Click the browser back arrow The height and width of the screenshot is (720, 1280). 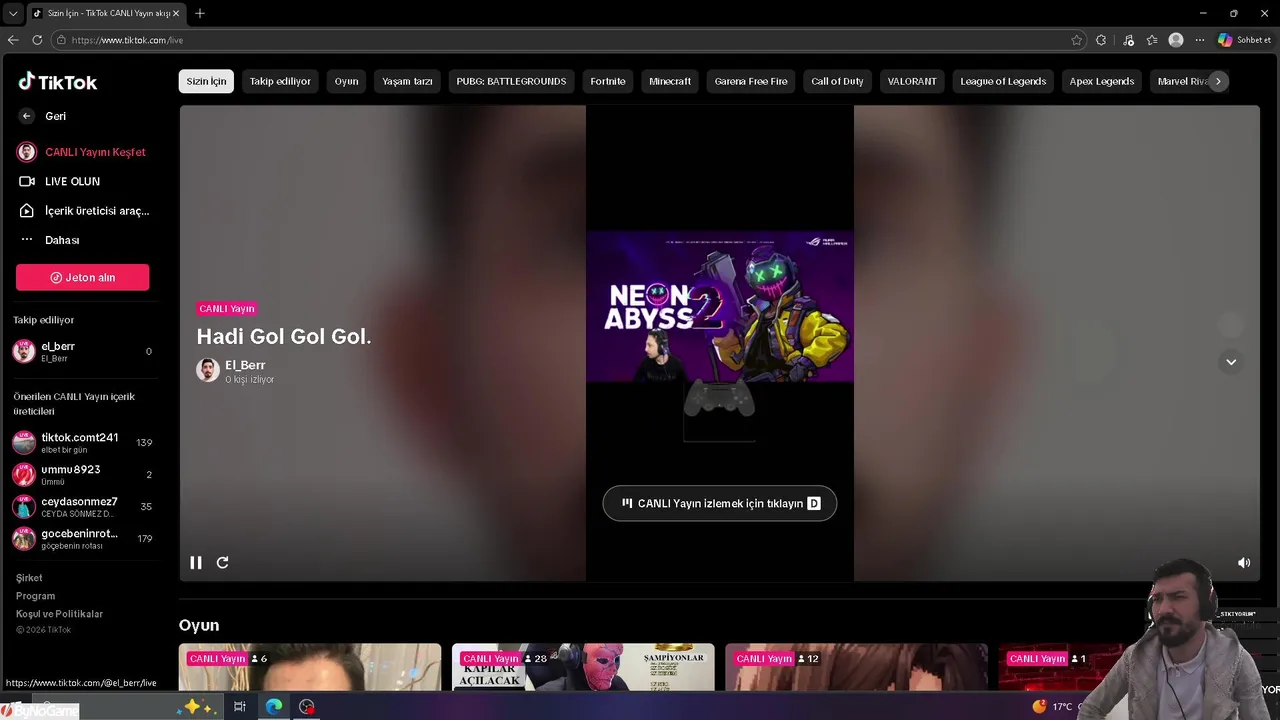13,40
